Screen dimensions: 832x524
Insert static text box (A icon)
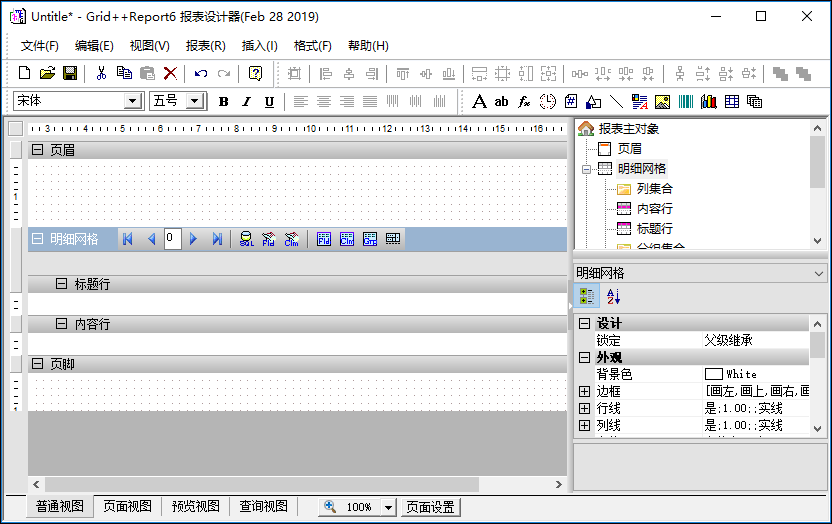coord(479,101)
